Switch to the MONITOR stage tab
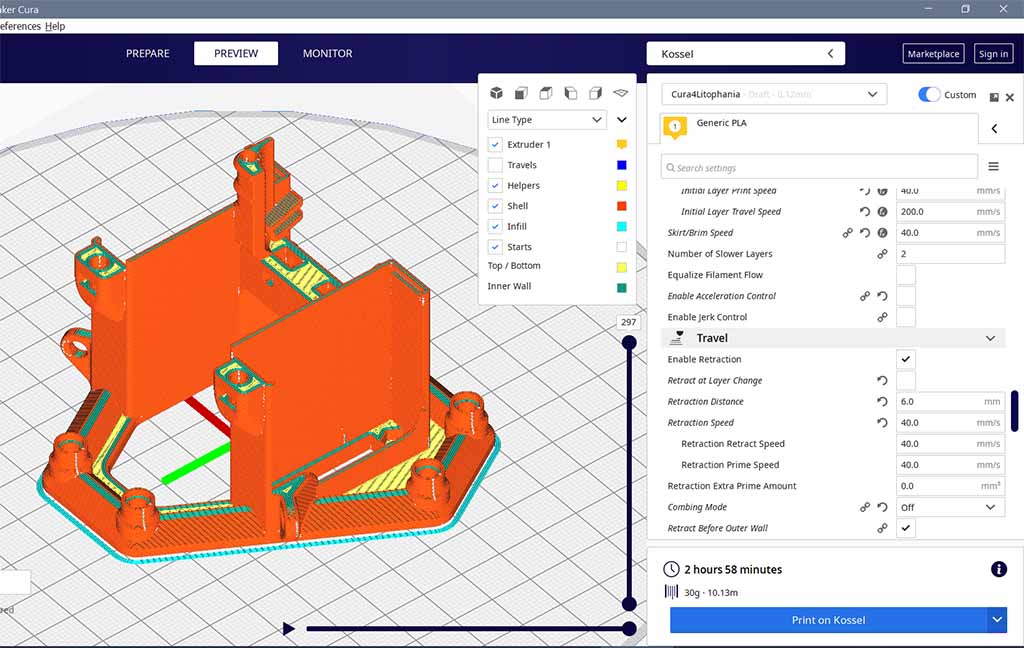 [x=327, y=54]
